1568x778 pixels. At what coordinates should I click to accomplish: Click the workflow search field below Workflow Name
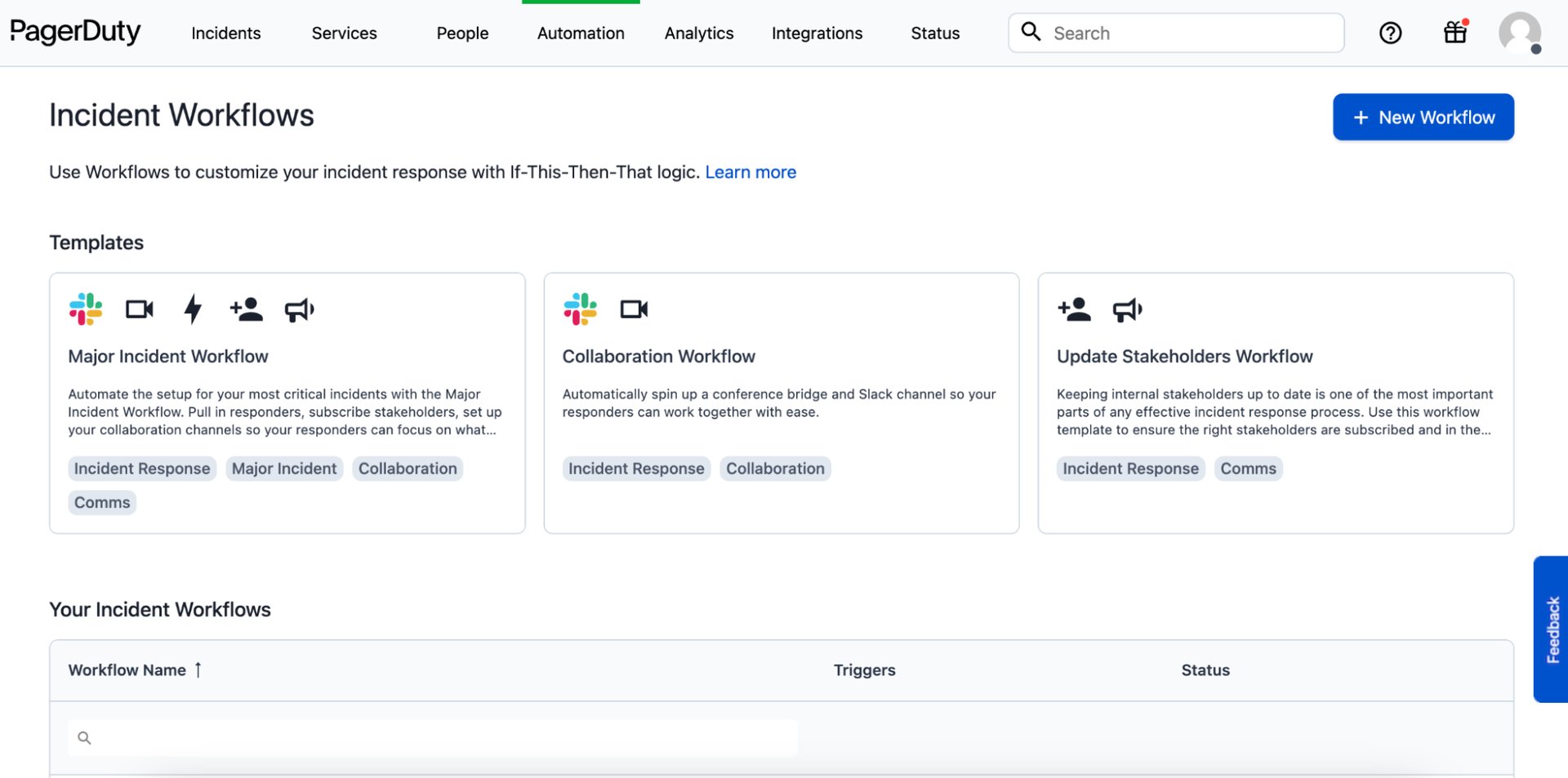pos(431,737)
